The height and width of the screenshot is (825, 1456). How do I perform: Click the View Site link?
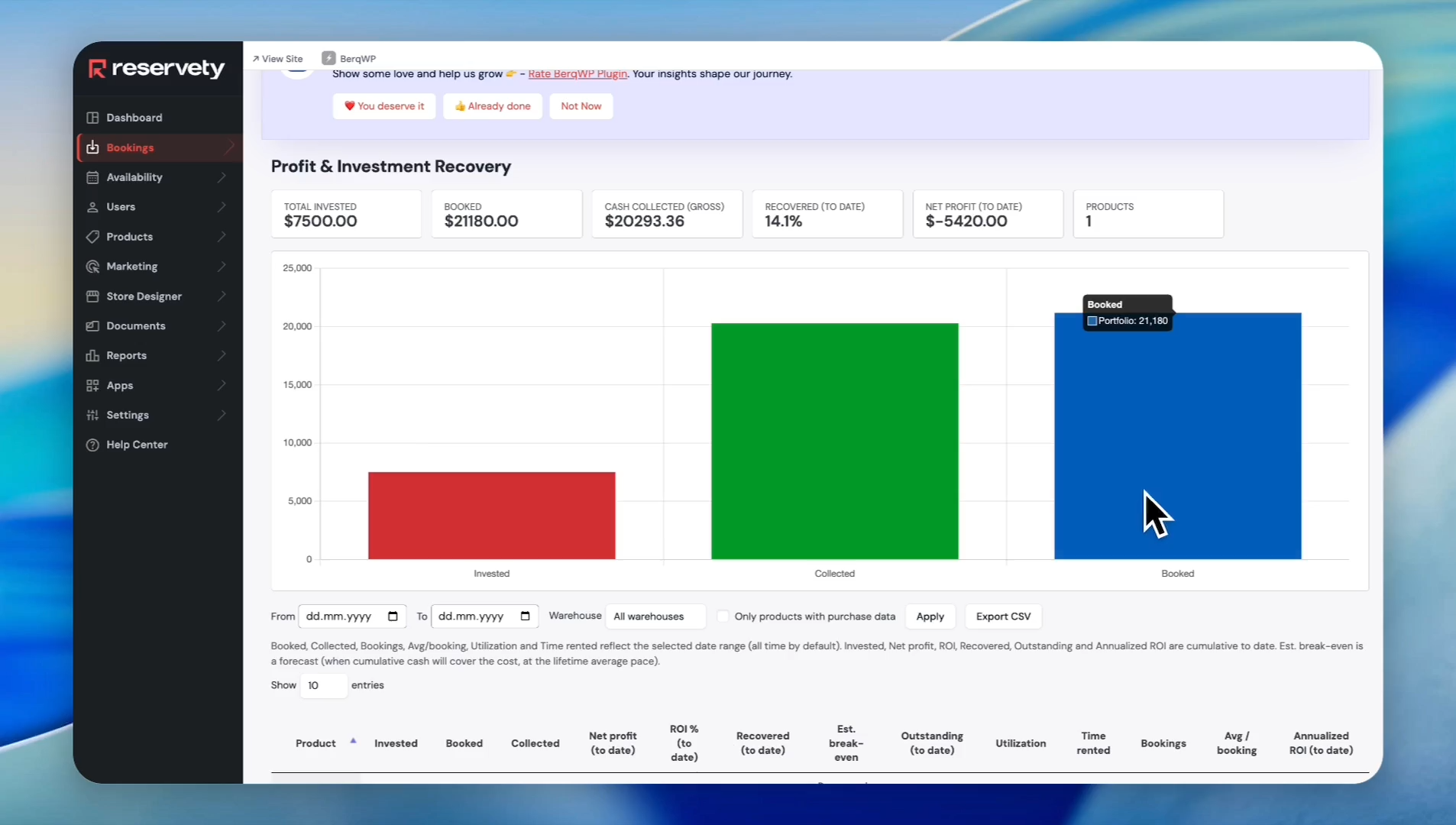[277, 59]
